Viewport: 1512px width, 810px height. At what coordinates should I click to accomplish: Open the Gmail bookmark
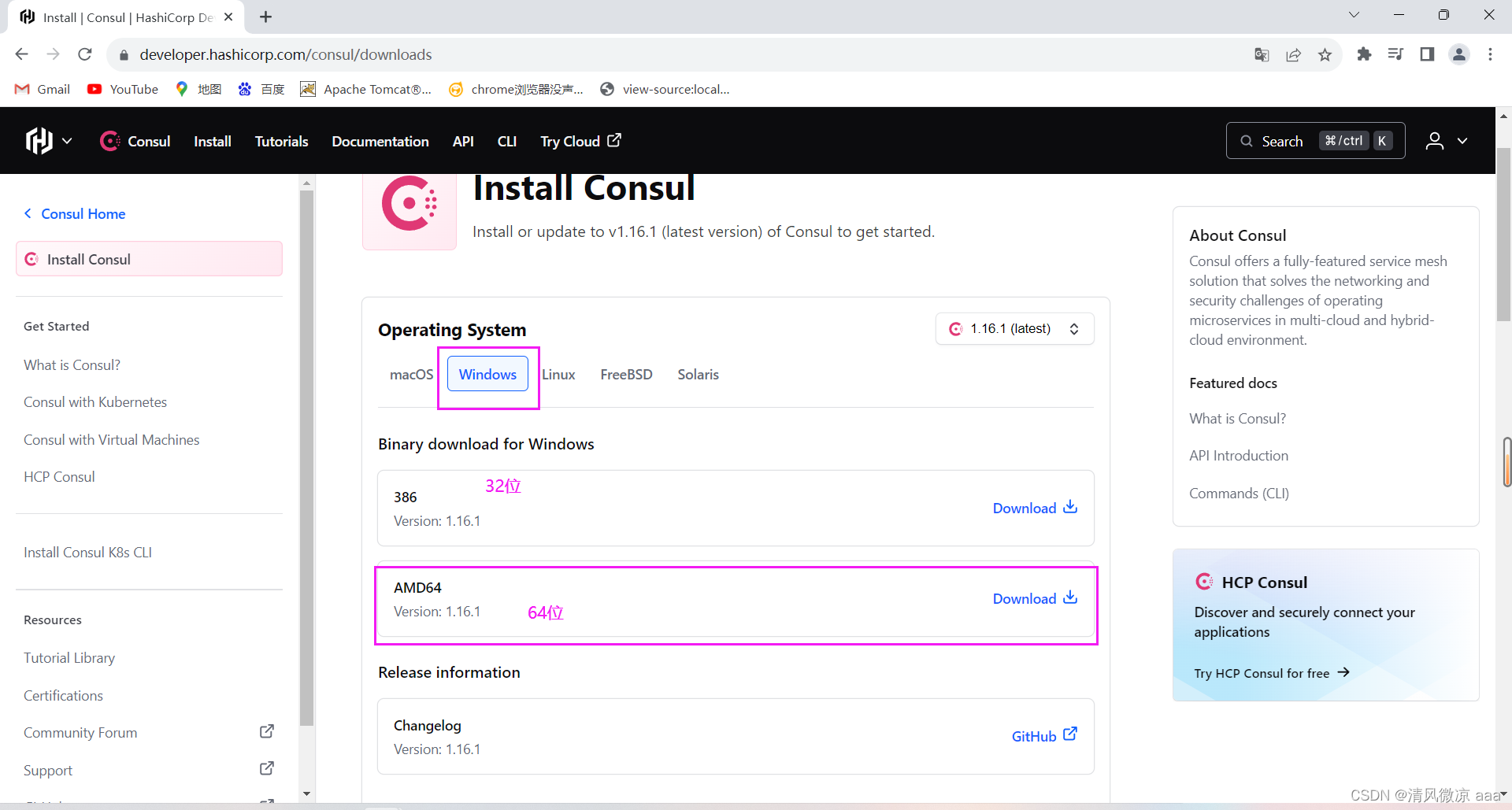click(43, 89)
